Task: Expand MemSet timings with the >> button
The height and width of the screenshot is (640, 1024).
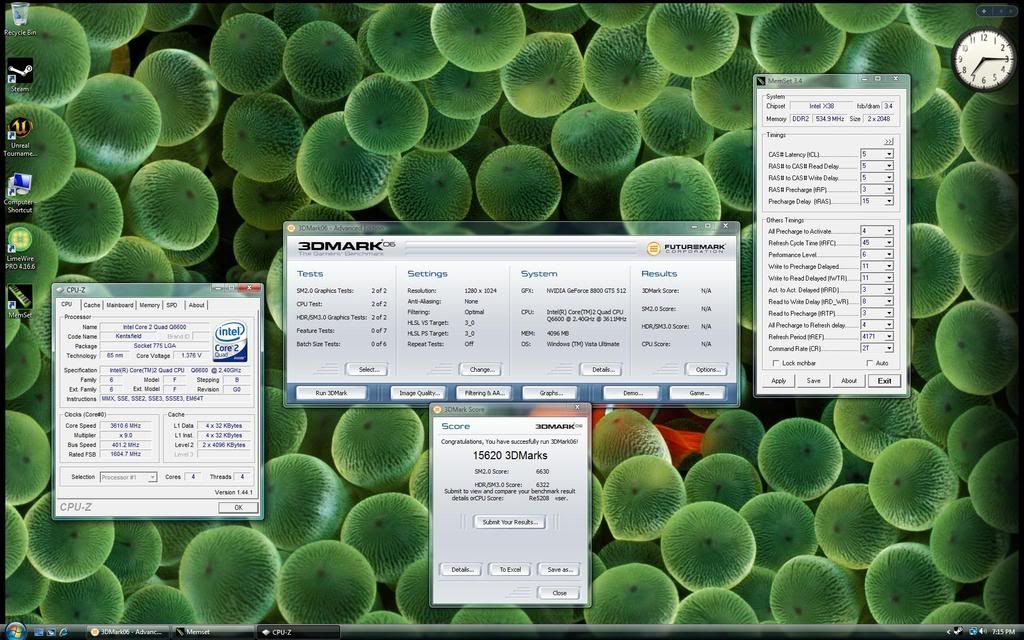Action: click(x=888, y=141)
